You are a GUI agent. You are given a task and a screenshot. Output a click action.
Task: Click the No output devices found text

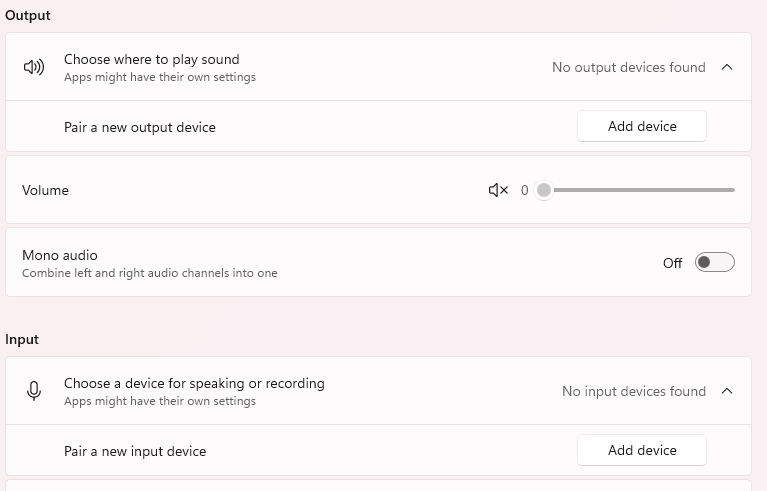pos(628,67)
